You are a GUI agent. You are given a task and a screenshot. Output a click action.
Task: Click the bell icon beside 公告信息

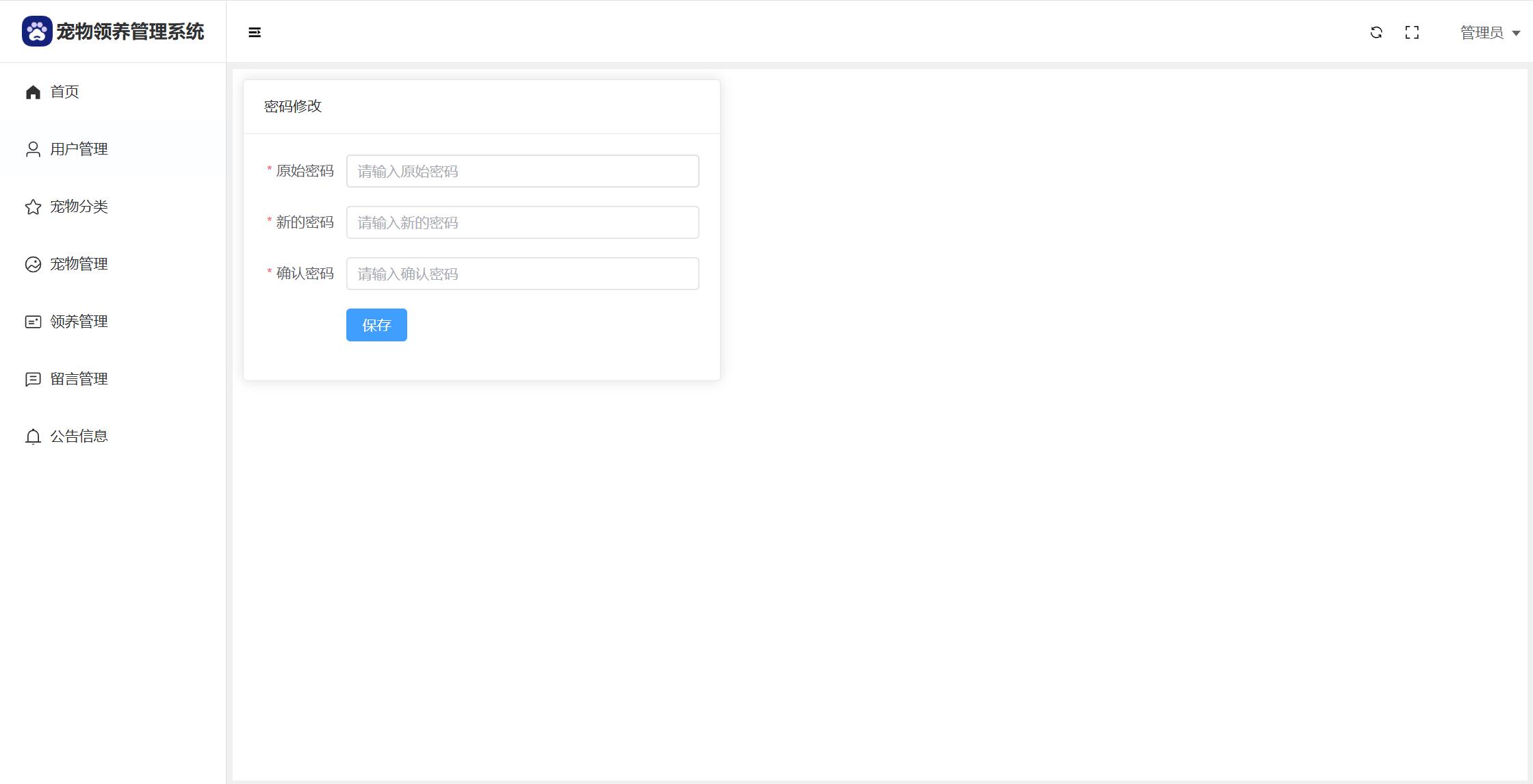click(33, 436)
